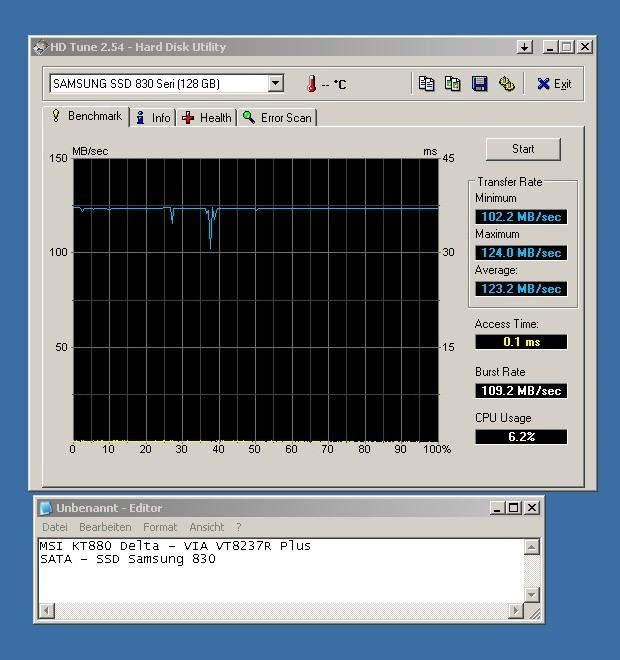Open the Datei menu in Editor
This screenshot has width=620, height=660.
[55, 527]
